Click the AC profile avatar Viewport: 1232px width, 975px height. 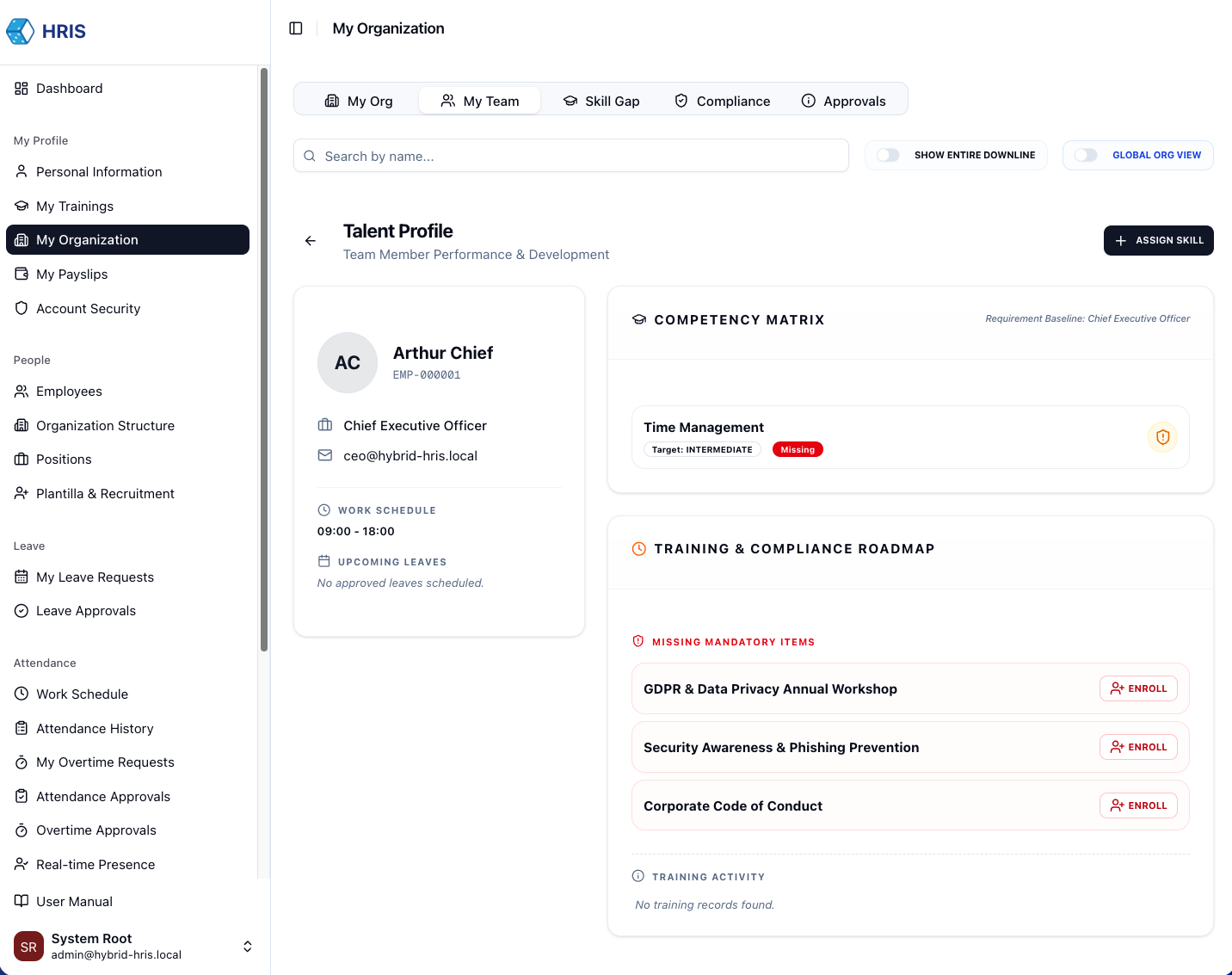pos(348,363)
